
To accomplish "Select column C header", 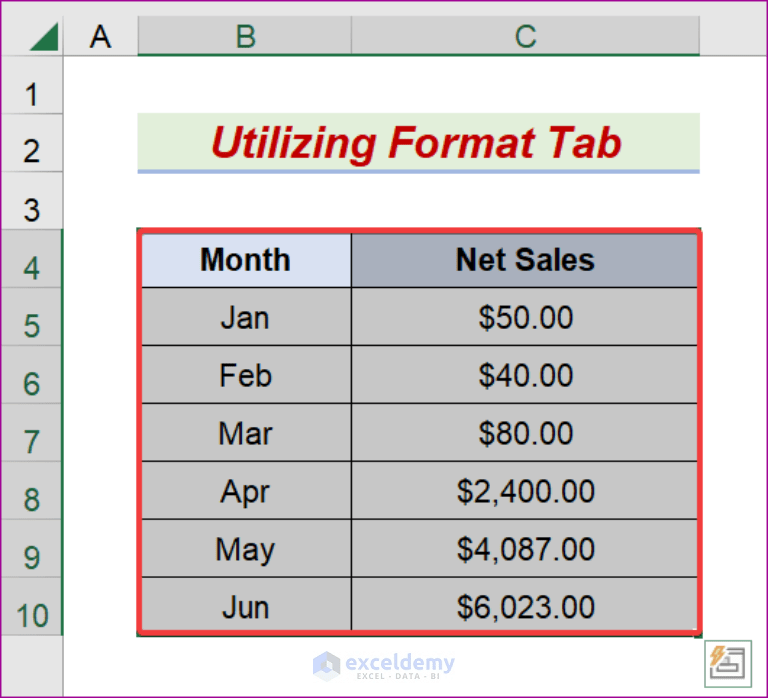I will 526,36.
